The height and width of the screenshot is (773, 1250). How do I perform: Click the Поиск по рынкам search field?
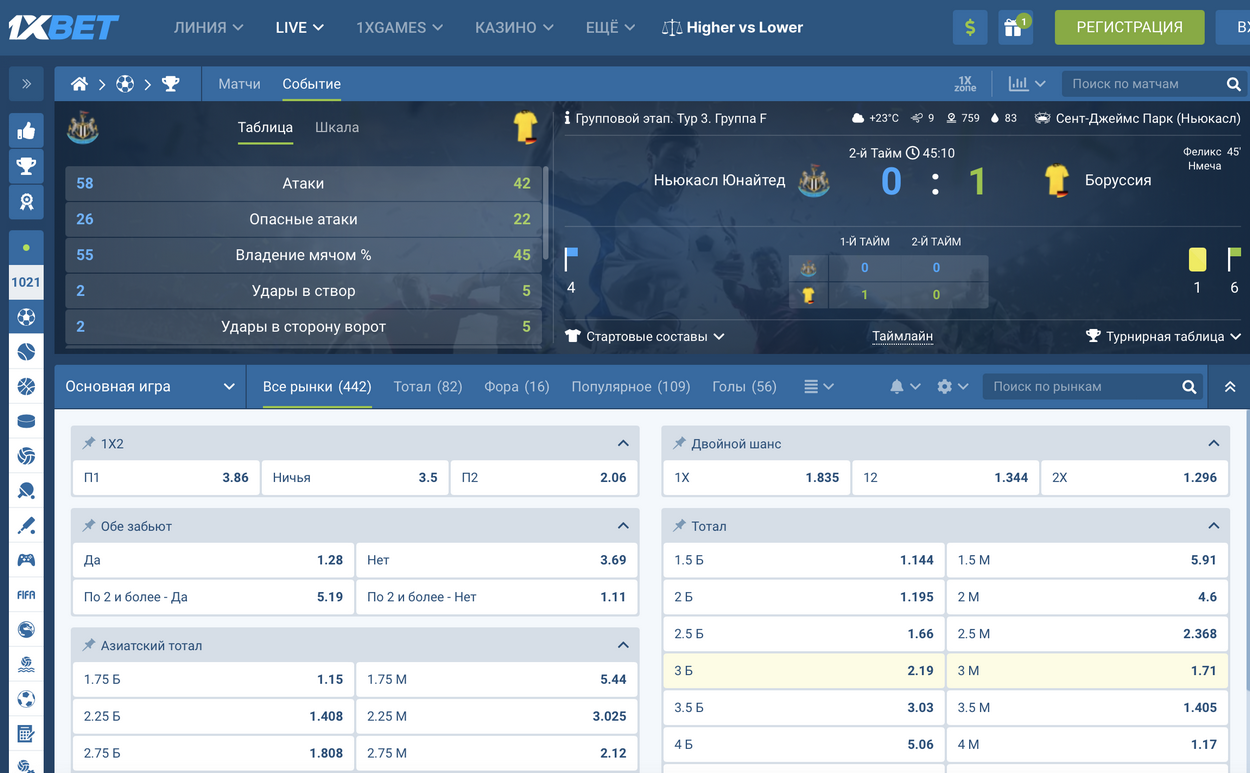point(1080,386)
